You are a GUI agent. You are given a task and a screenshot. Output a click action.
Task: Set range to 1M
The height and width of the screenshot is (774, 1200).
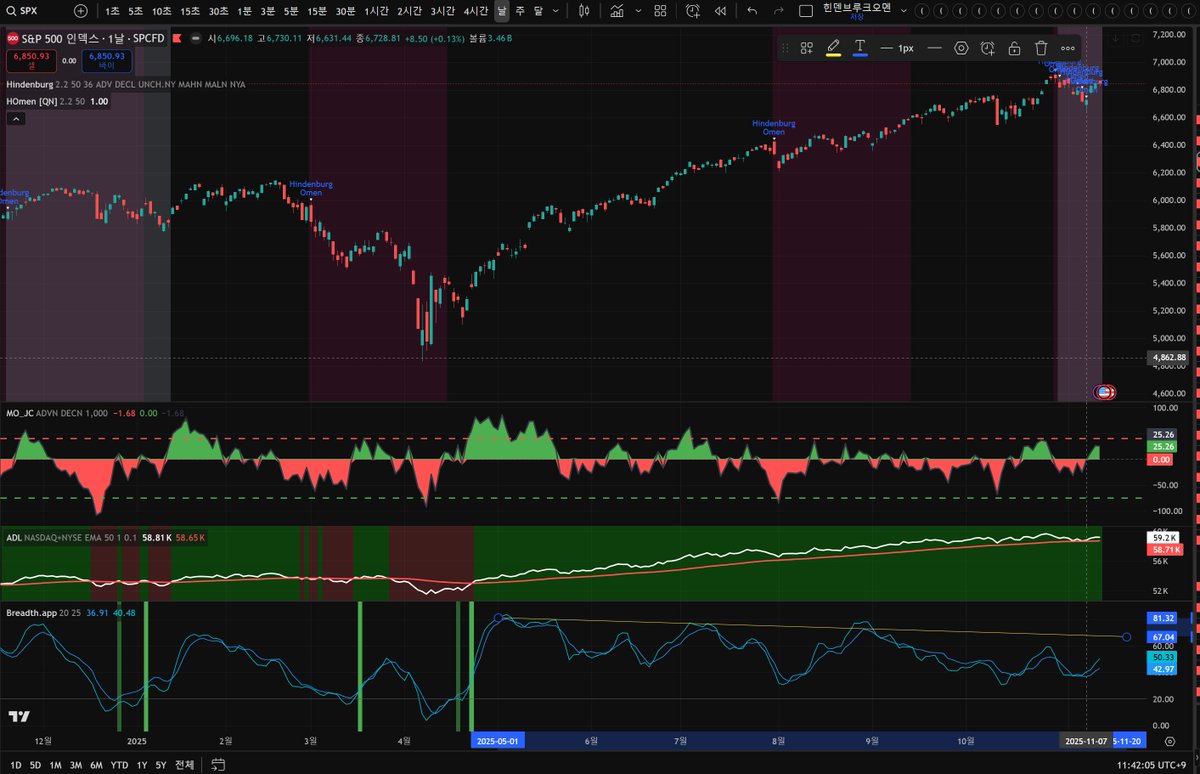pos(56,765)
